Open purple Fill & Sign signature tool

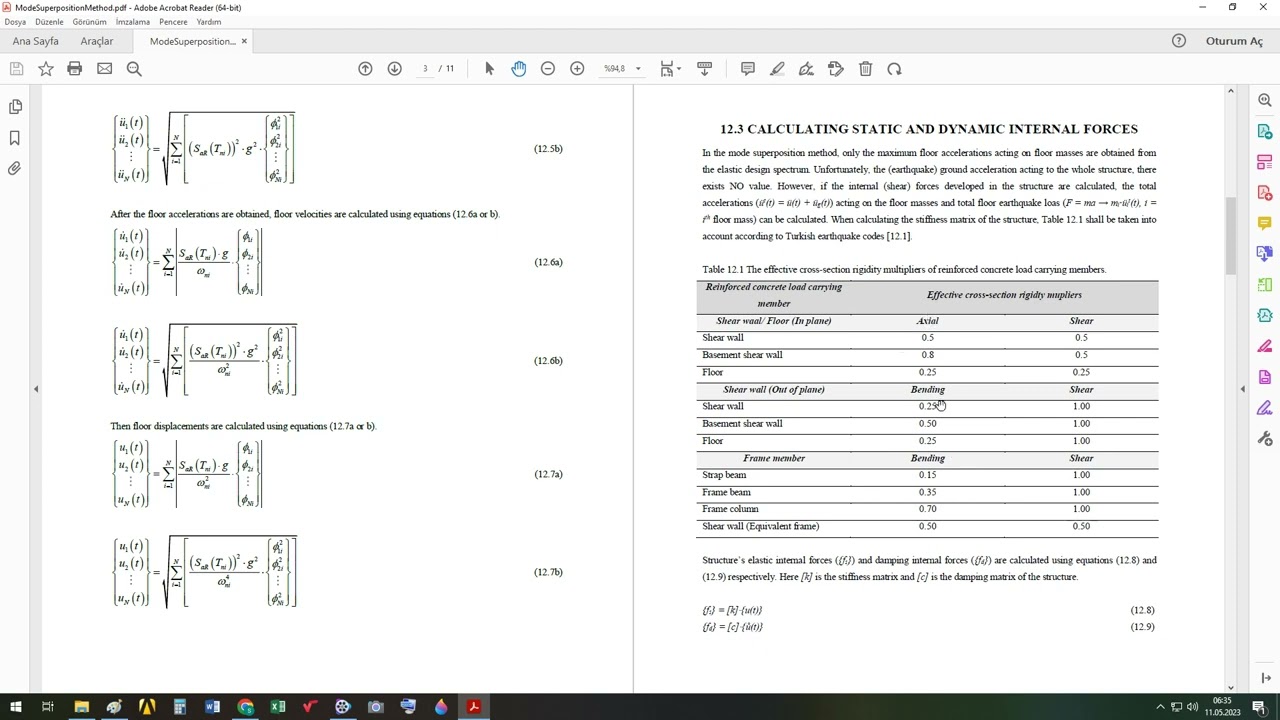tap(1264, 408)
